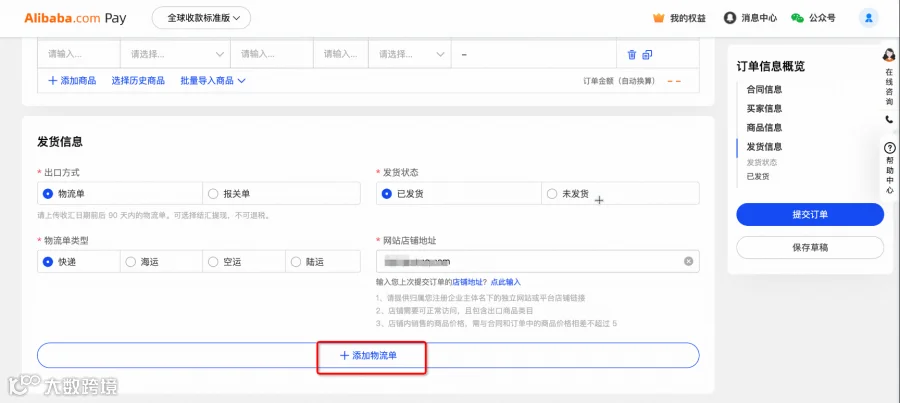Open the 帮助中心 question mark icon

point(890,148)
